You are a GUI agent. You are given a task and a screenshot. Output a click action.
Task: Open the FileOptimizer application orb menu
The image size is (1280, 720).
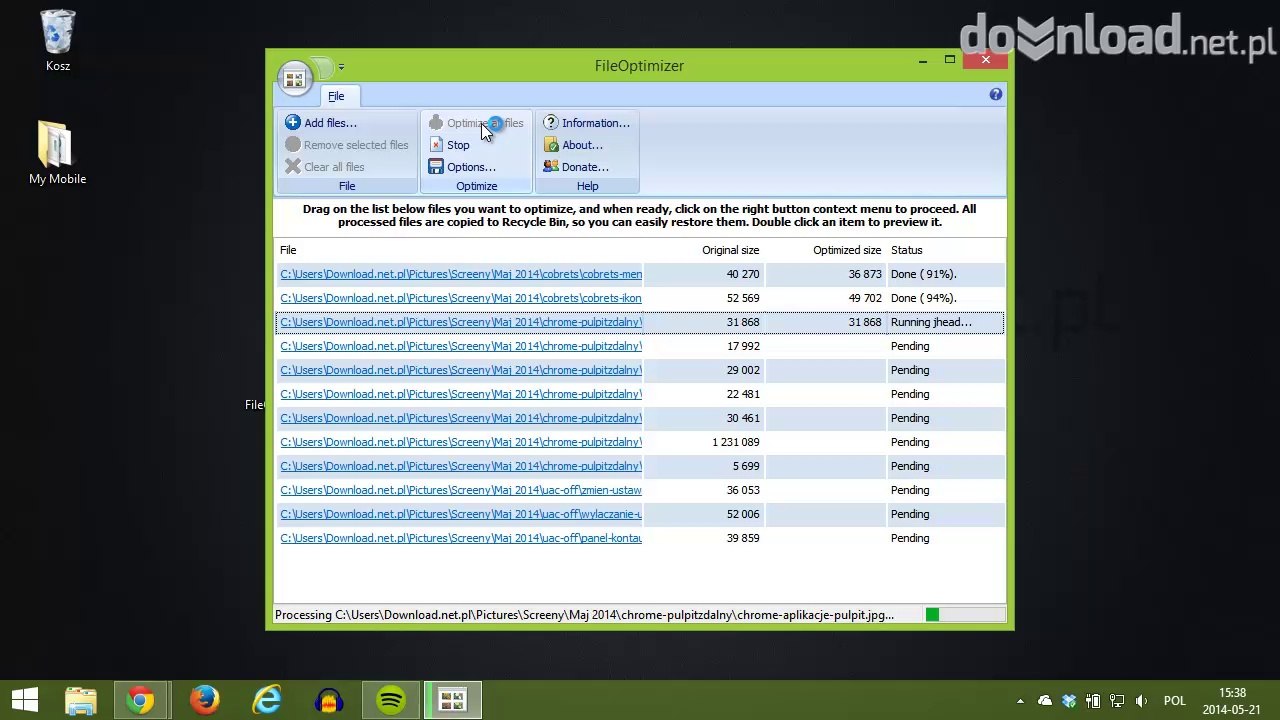(294, 79)
